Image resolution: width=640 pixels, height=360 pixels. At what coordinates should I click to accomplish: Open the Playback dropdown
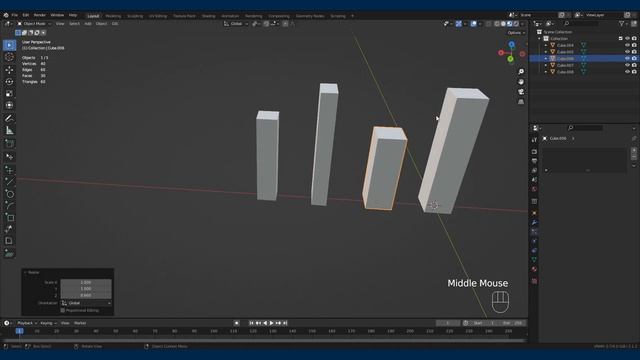(x=27, y=323)
